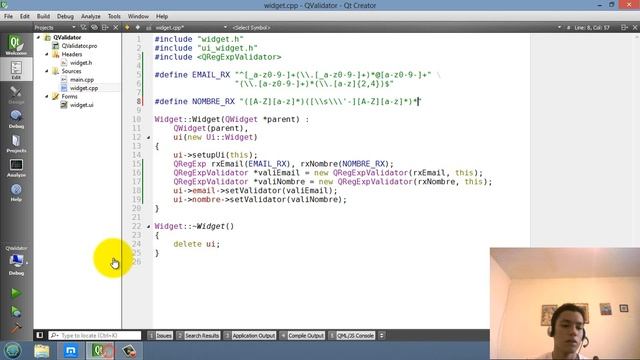The height and width of the screenshot is (360, 640).
Task: Open Maxthon browser from taskbar
Action: pyautogui.click(x=71, y=351)
